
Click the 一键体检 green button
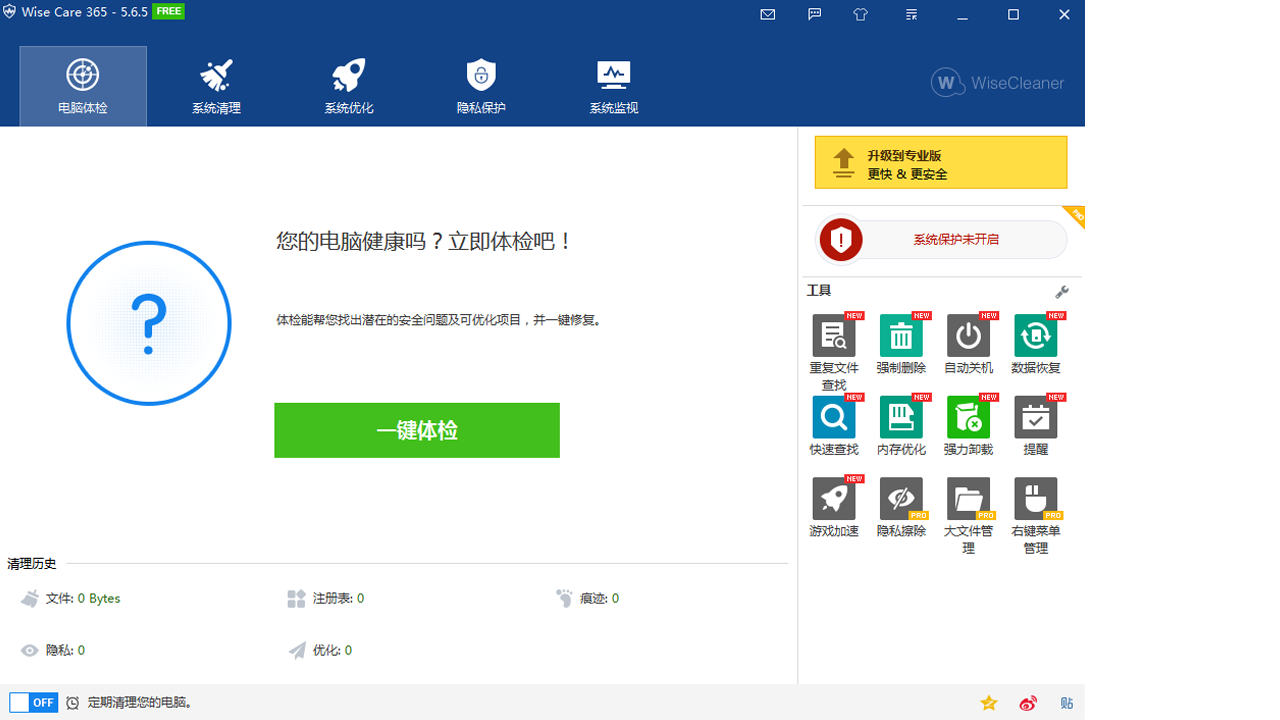(416, 430)
